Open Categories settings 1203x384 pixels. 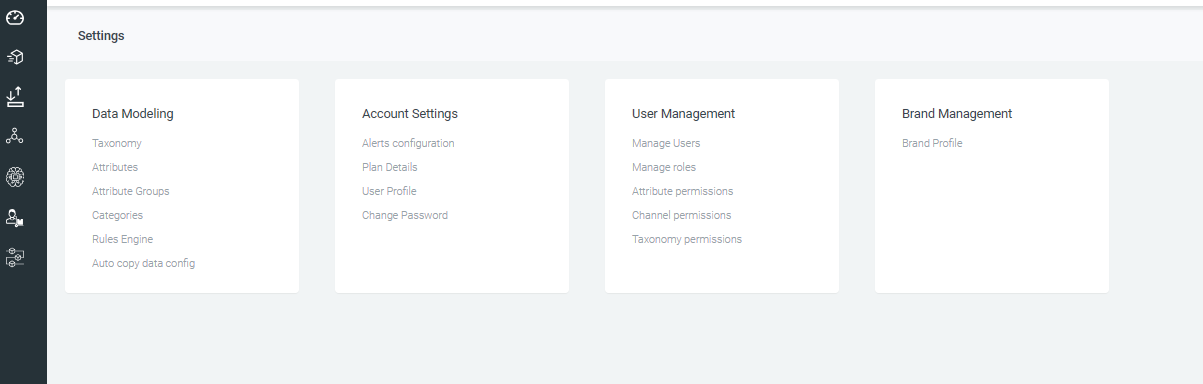click(x=117, y=215)
